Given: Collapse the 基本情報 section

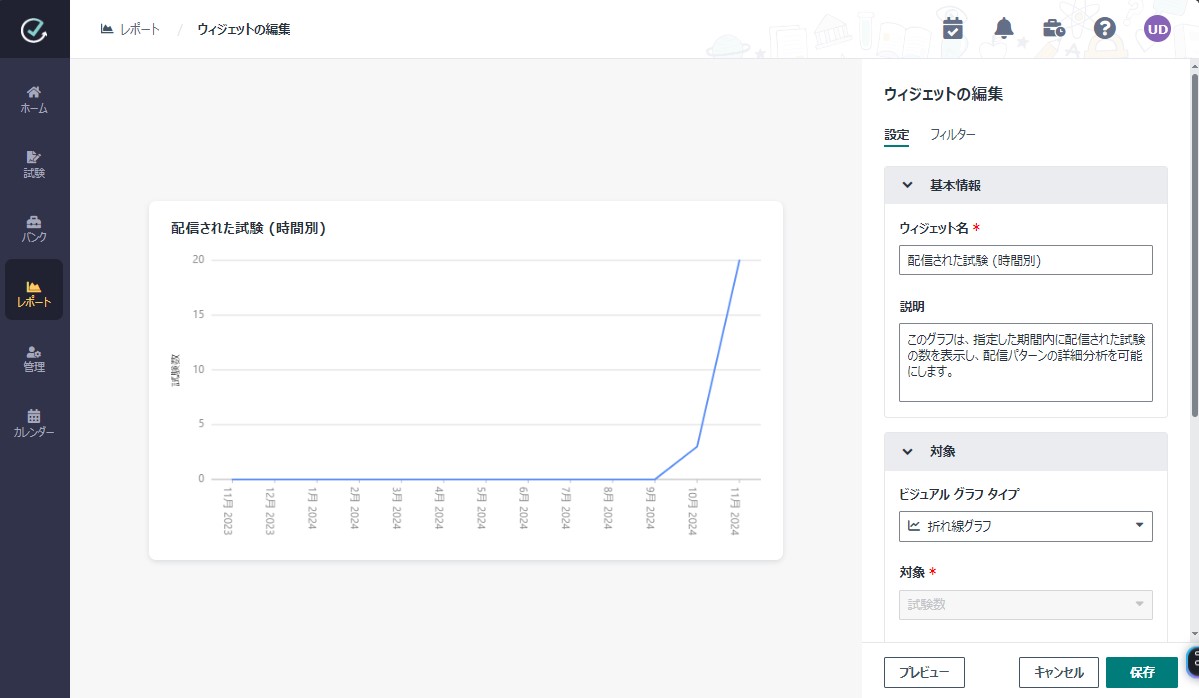Looking at the screenshot, I should pos(908,185).
